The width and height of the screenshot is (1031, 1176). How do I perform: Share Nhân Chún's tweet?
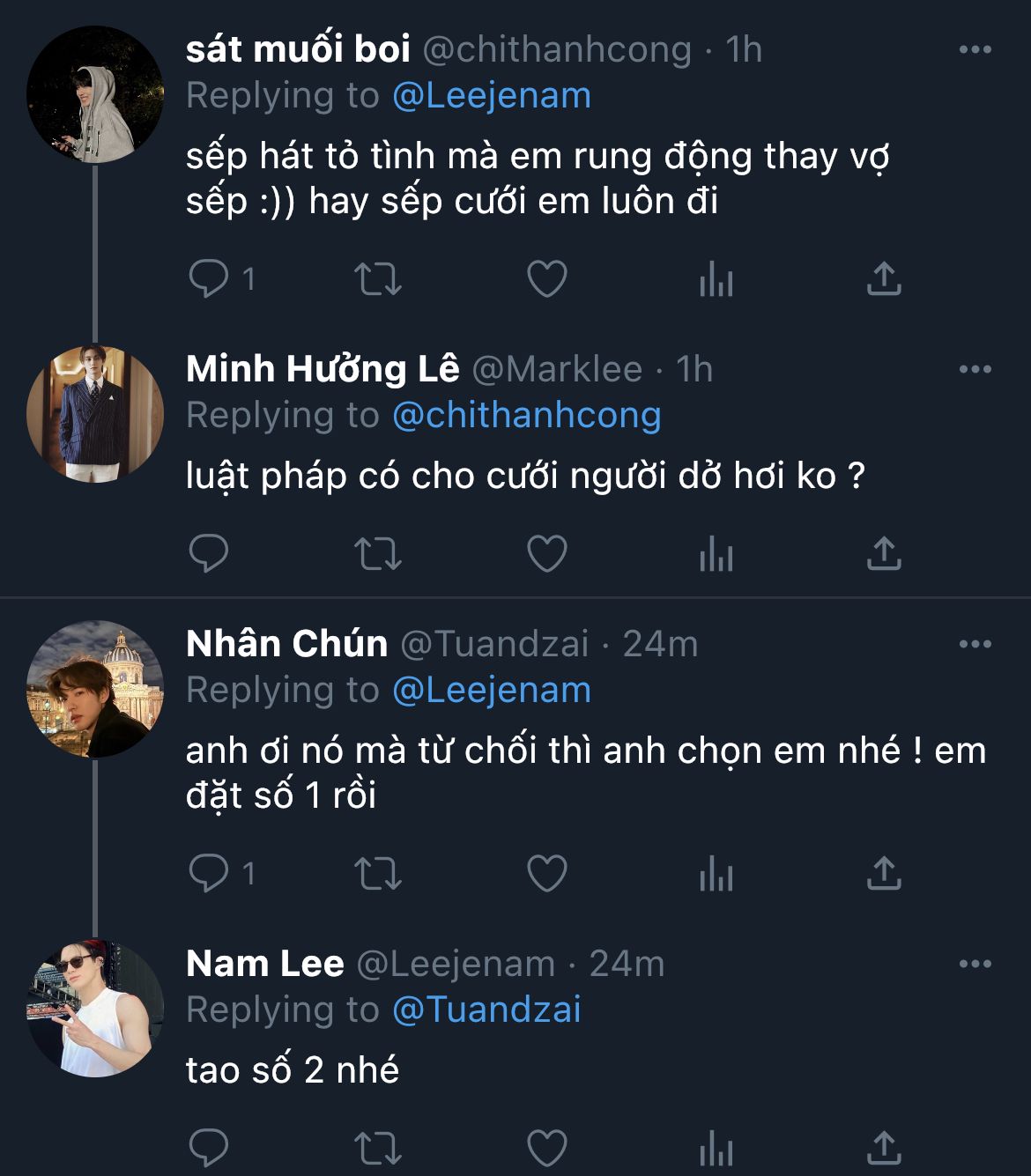click(883, 873)
